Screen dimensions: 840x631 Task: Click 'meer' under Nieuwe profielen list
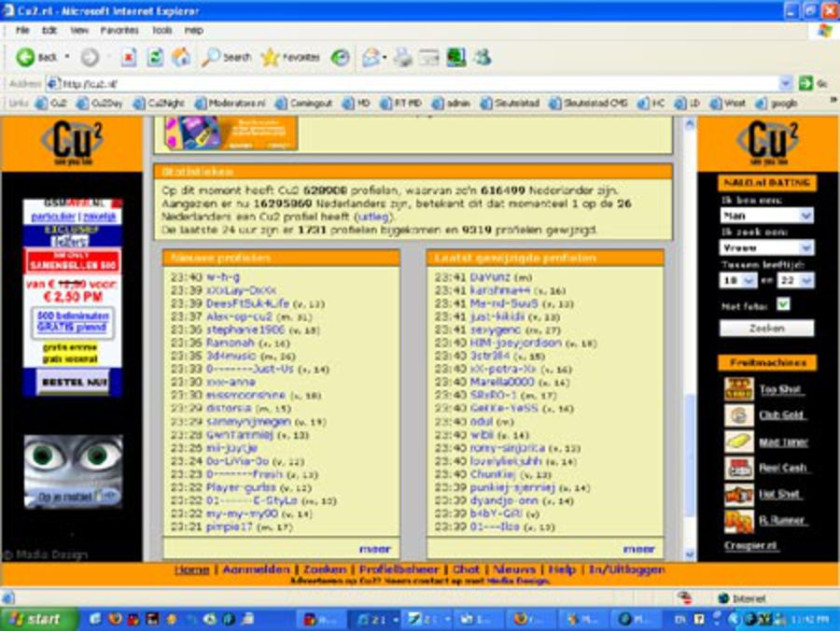click(374, 549)
